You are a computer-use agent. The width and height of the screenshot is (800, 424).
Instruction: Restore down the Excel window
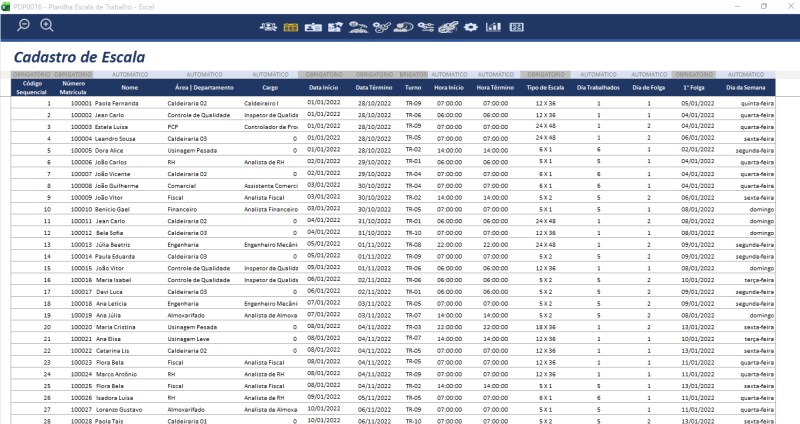[x=764, y=6]
